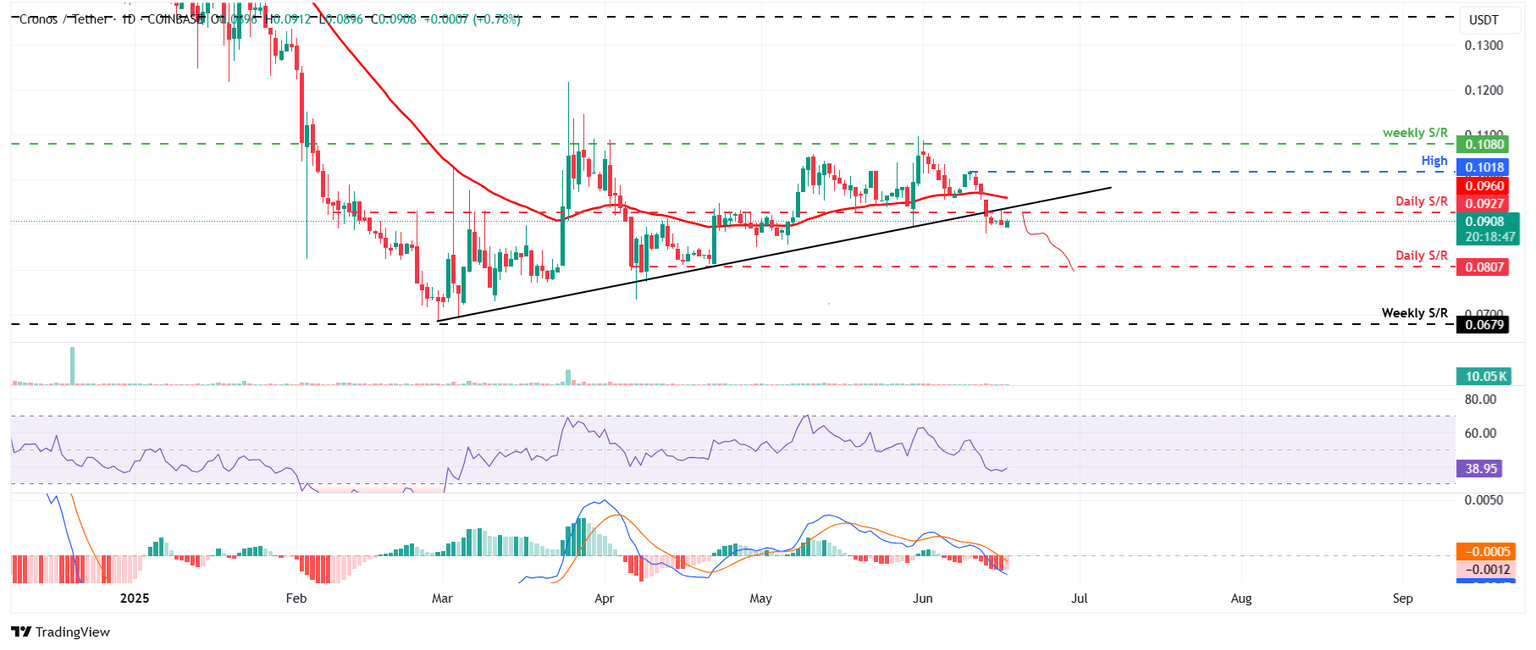
Task: Click the +0.78% change value
Action: click(x=494, y=17)
